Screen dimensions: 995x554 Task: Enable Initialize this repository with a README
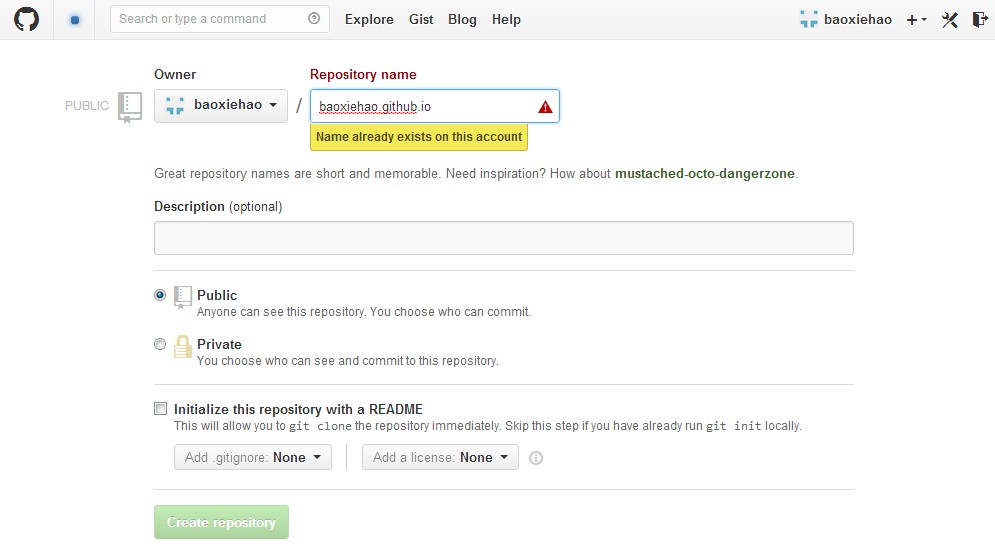point(160,409)
